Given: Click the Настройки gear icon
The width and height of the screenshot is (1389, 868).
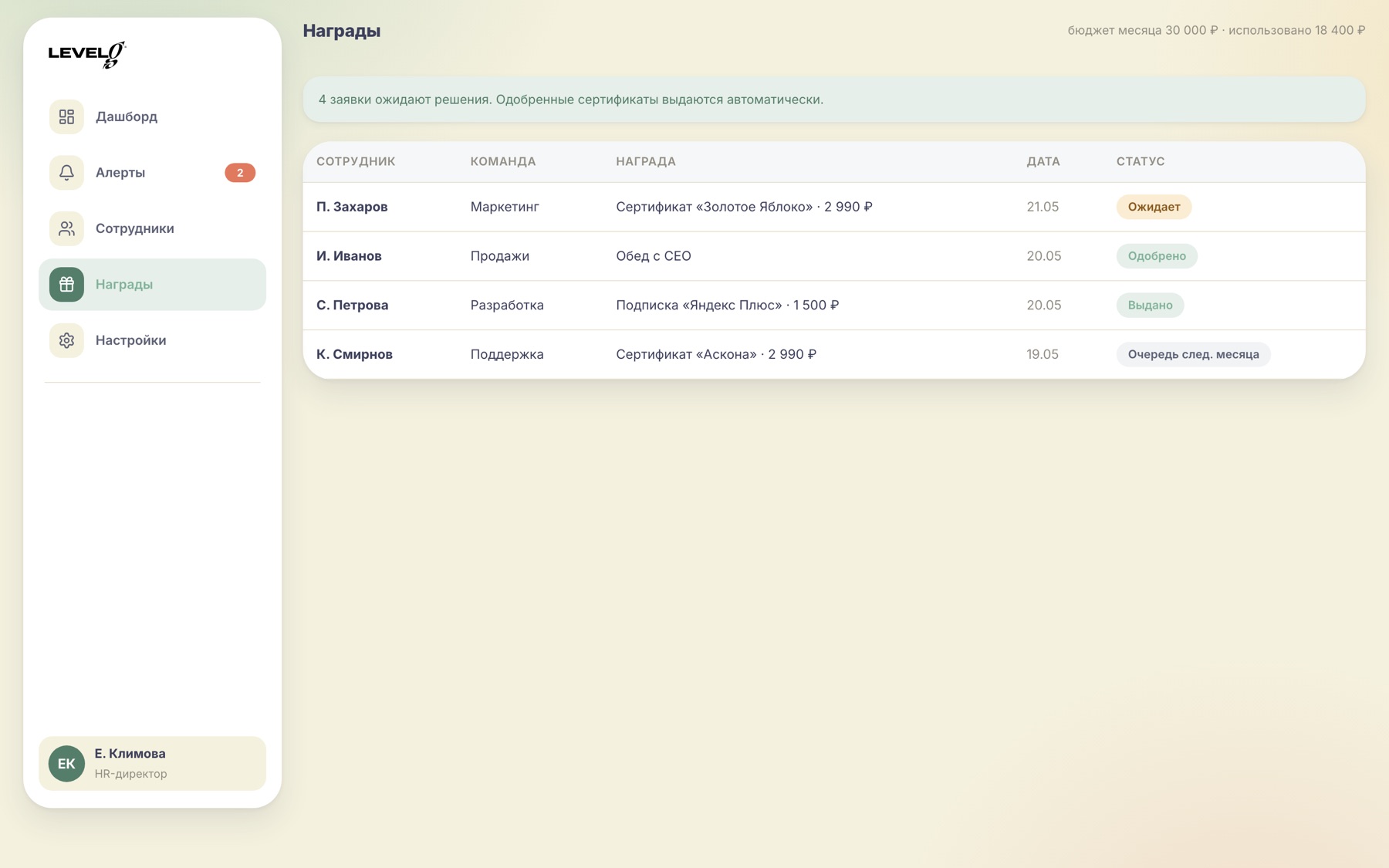Looking at the screenshot, I should pyautogui.click(x=66, y=340).
